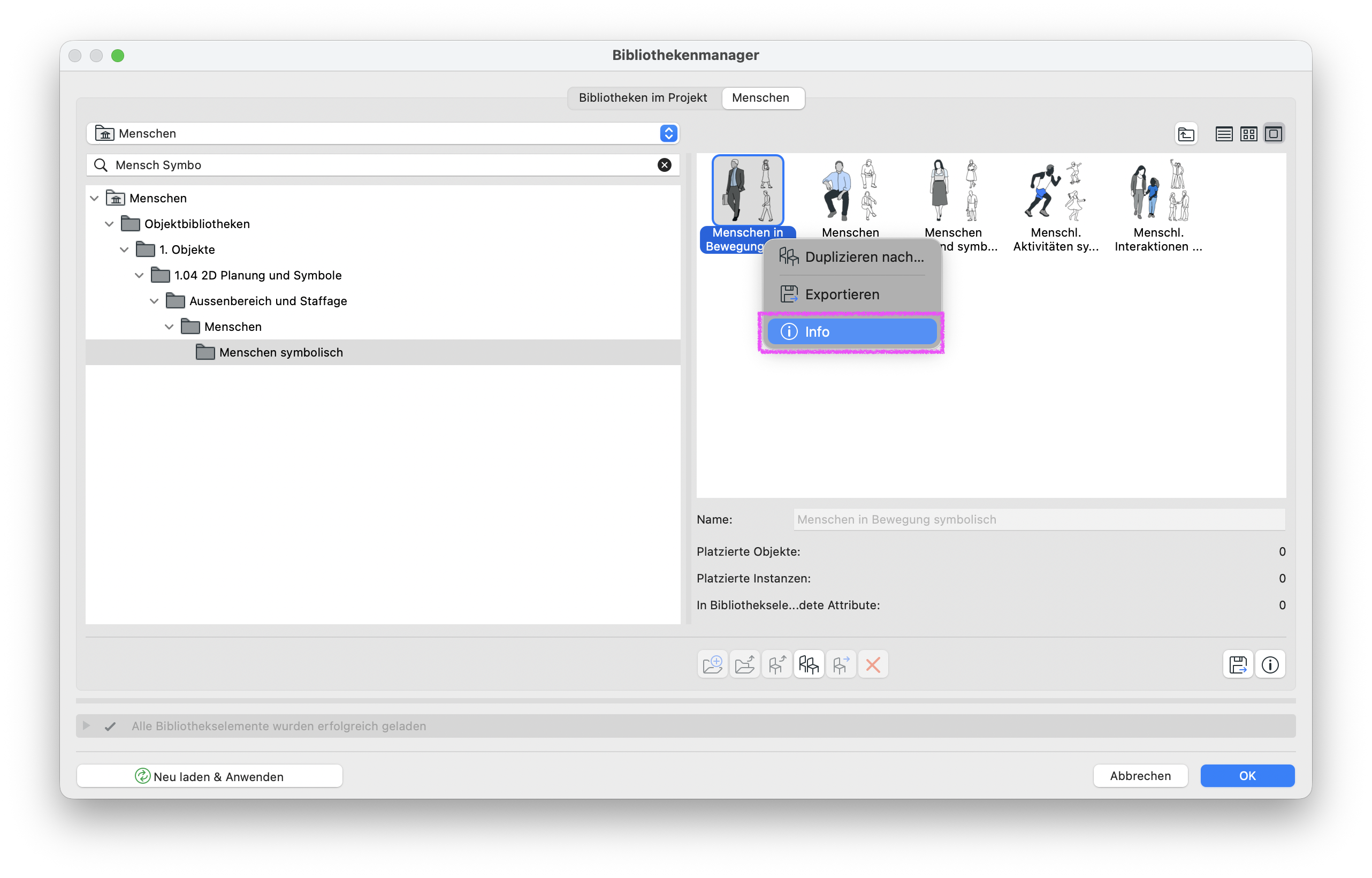Image resolution: width=1372 pixels, height=878 pixels.
Task: Switch to Bibliotheken im Projekt tab
Action: (643, 98)
